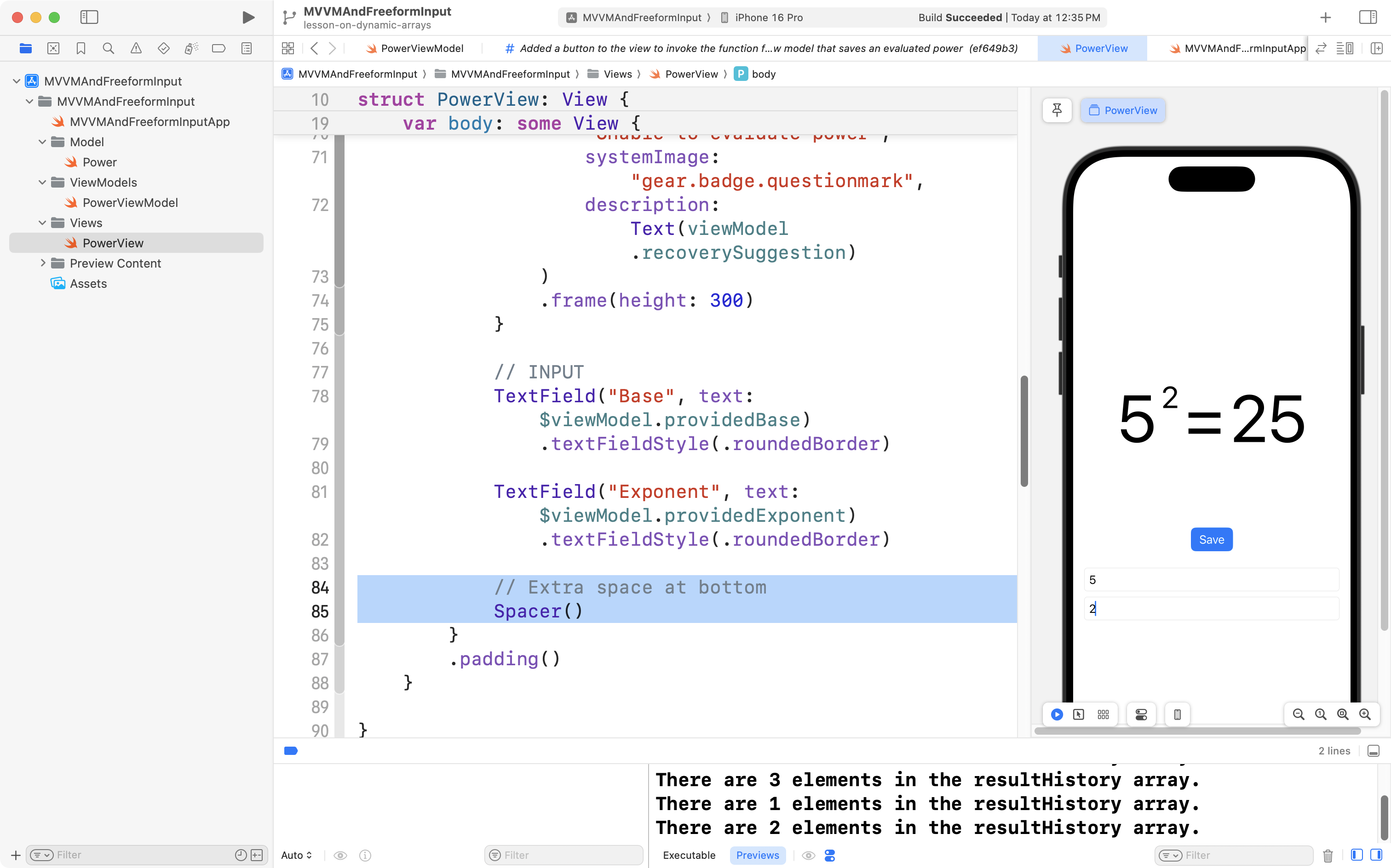The width and height of the screenshot is (1391, 868).
Task: Expand the Preview Content folder
Action: 42,263
